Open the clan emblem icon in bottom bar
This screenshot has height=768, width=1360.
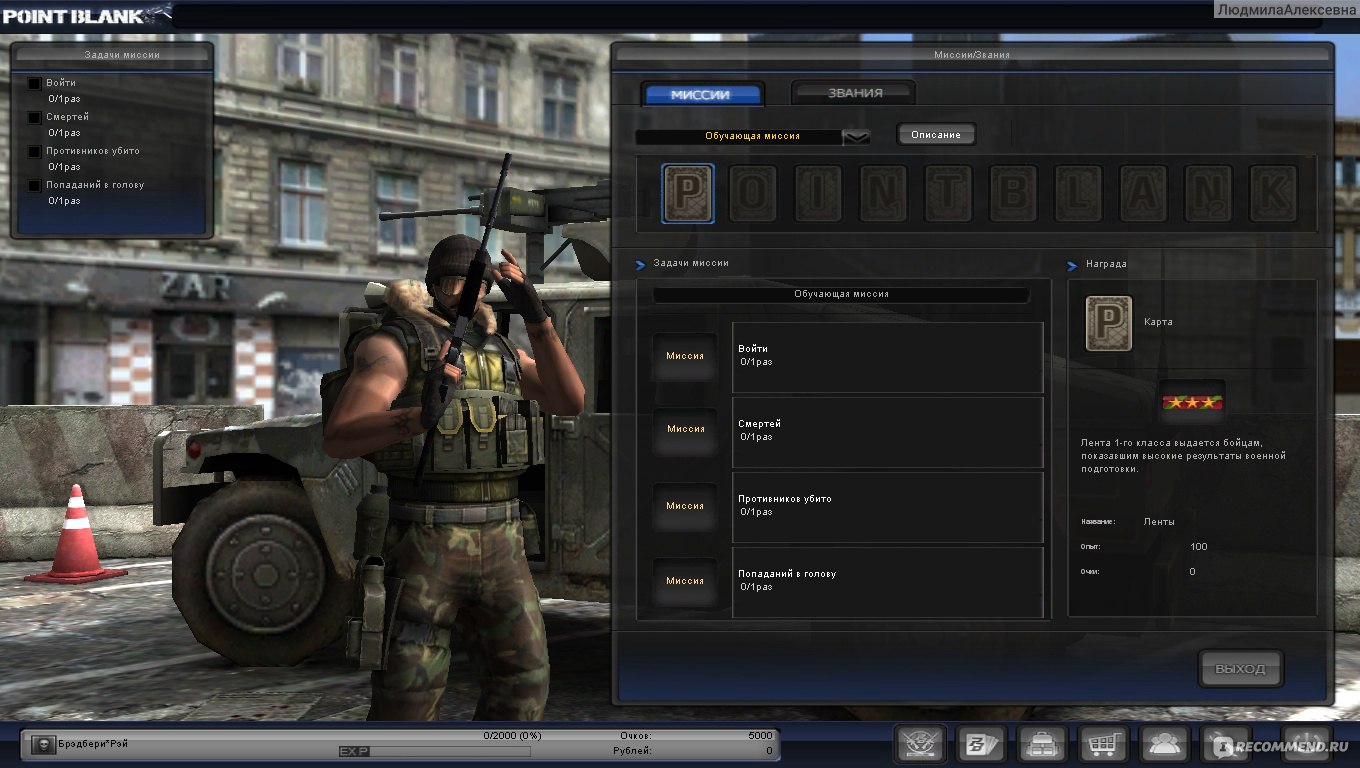tap(919, 745)
